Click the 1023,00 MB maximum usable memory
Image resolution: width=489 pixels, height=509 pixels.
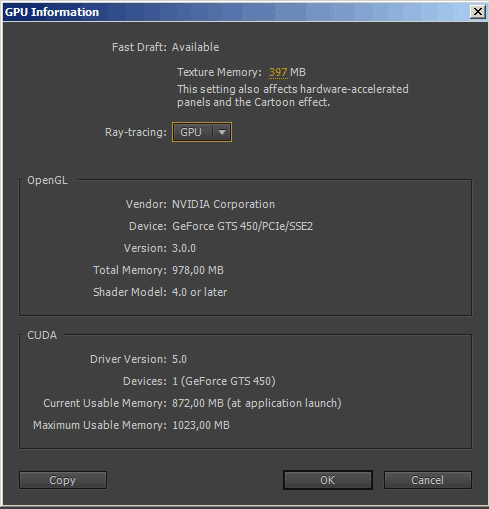coord(201,425)
